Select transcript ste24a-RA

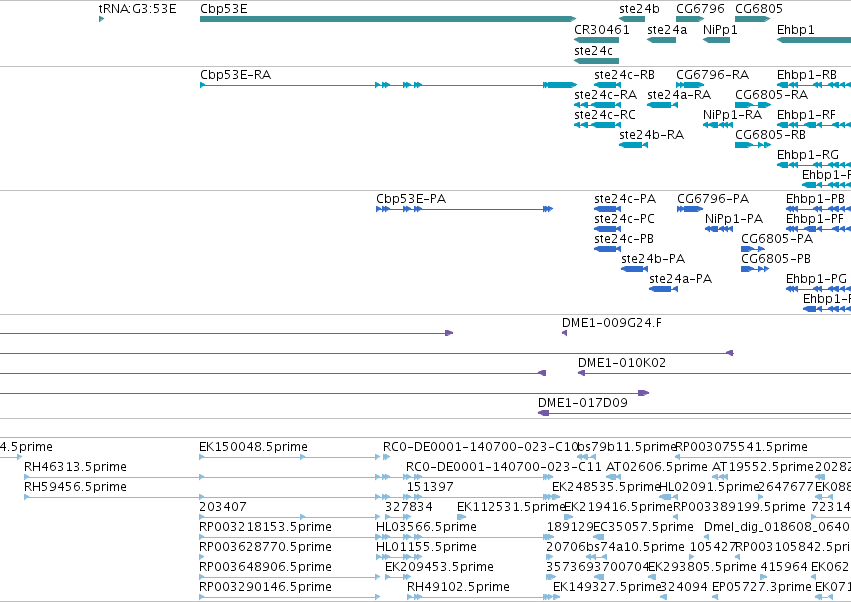pyautogui.click(x=662, y=105)
